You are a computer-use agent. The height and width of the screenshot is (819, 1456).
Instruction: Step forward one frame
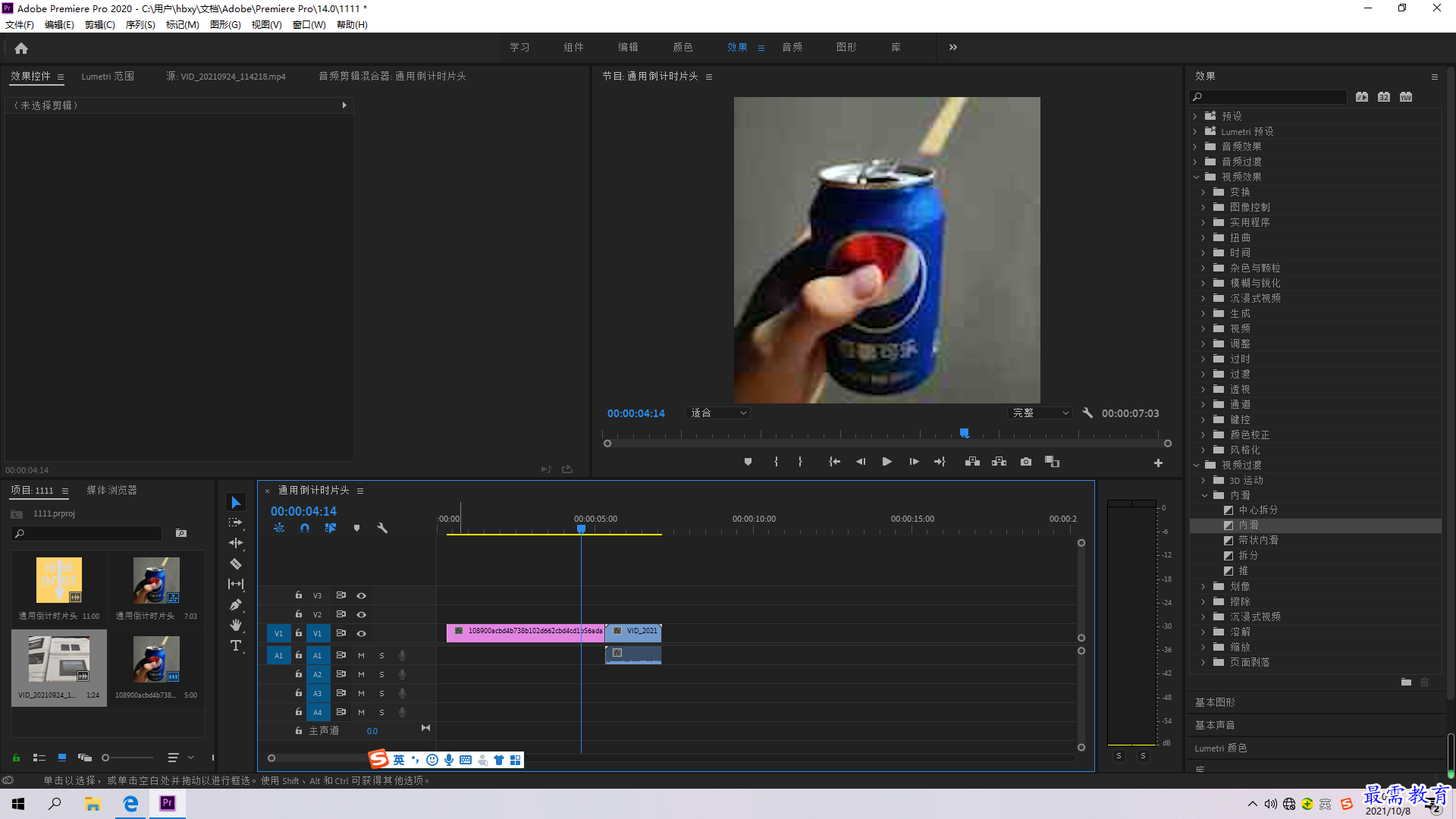pyautogui.click(x=914, y=462)
